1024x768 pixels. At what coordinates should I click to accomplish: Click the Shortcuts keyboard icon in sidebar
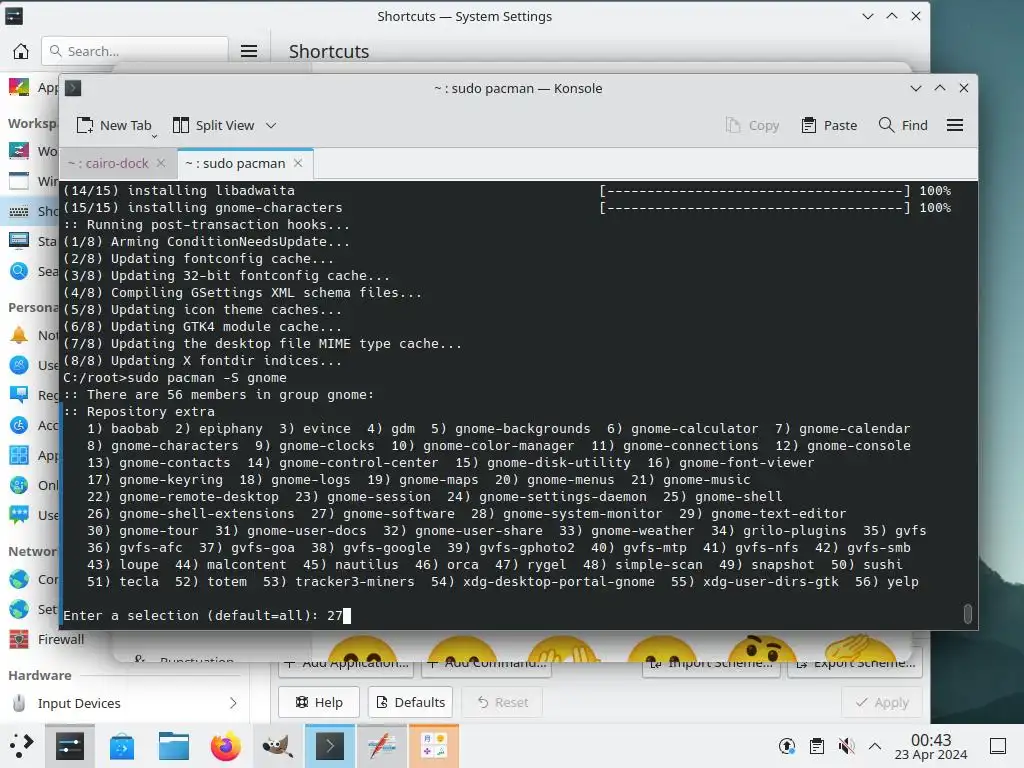click(19, 211)
